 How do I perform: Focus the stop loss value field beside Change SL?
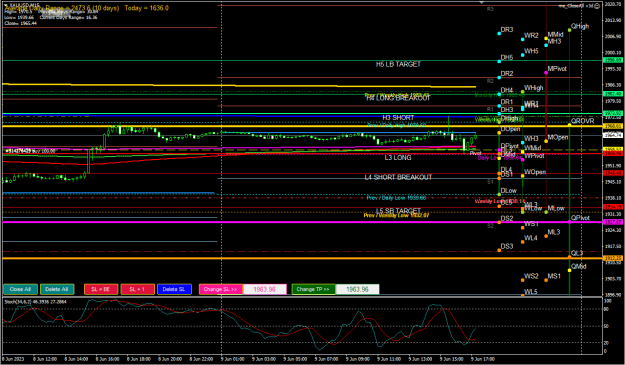[265, 289]
